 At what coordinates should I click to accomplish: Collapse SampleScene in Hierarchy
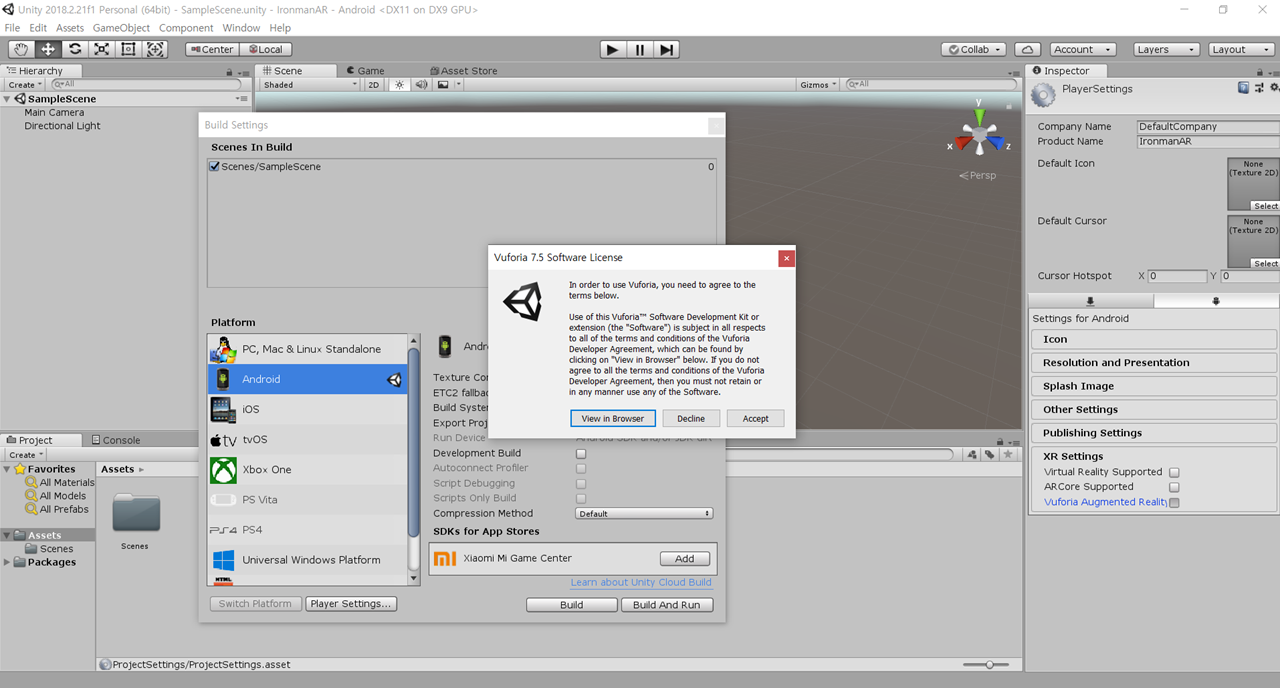coord(7,99)
